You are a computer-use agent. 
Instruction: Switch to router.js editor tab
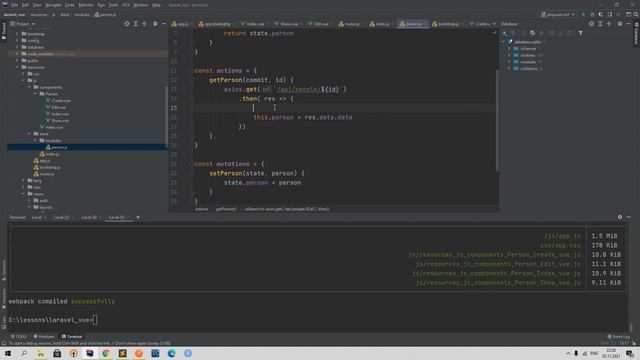[349, 24]
